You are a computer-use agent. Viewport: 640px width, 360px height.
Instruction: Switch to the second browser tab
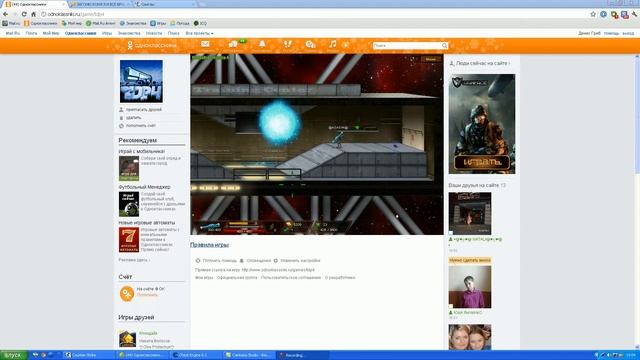(99, 4)
